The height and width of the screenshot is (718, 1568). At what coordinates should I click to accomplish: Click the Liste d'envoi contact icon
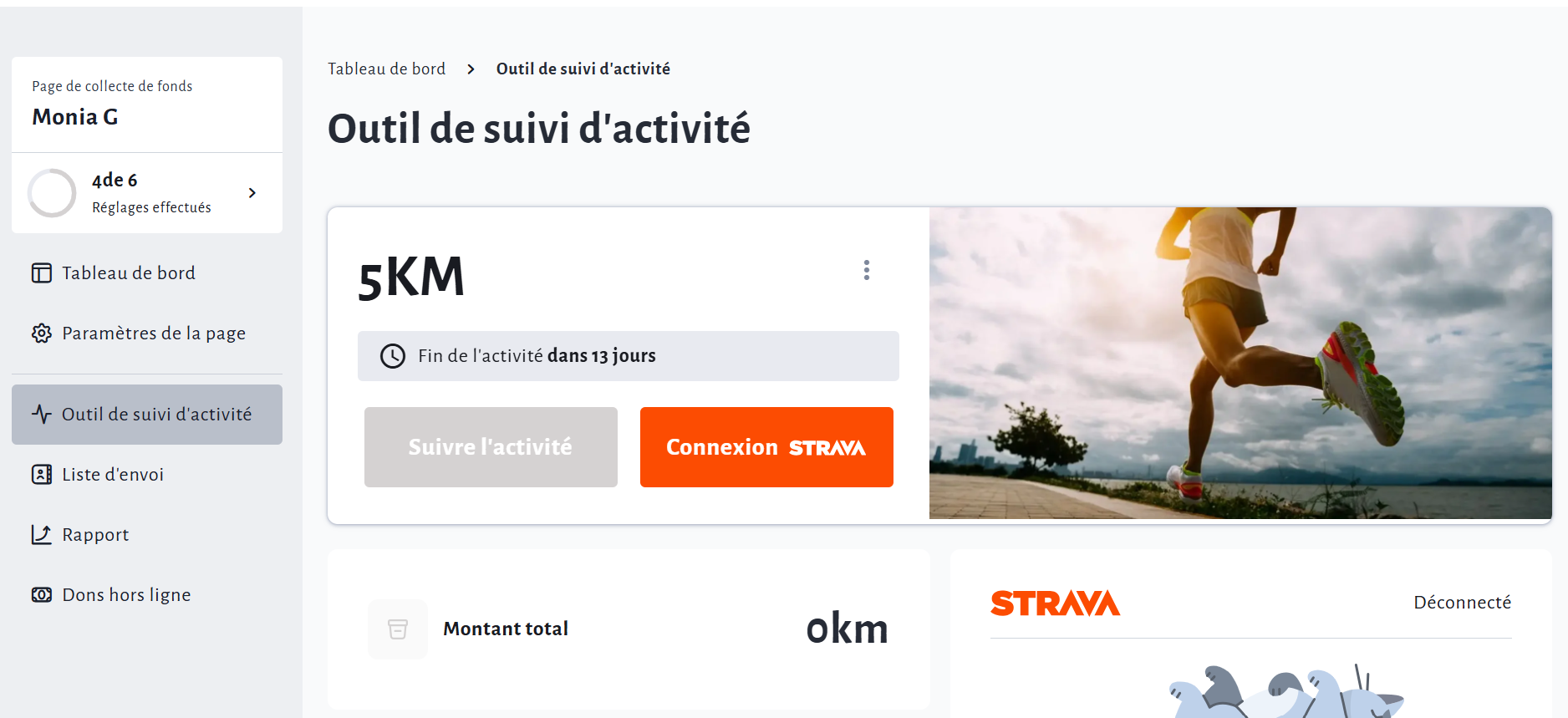pyautogui.click(x=42, y=475)
